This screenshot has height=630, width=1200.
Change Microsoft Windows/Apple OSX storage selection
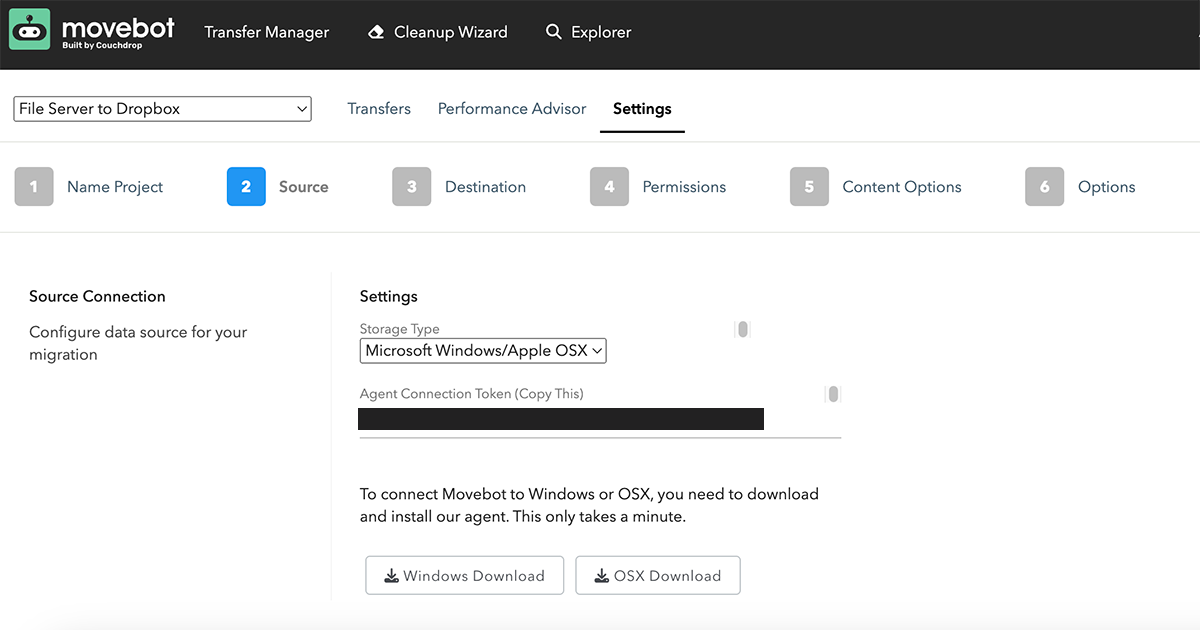tap(483, 350)
